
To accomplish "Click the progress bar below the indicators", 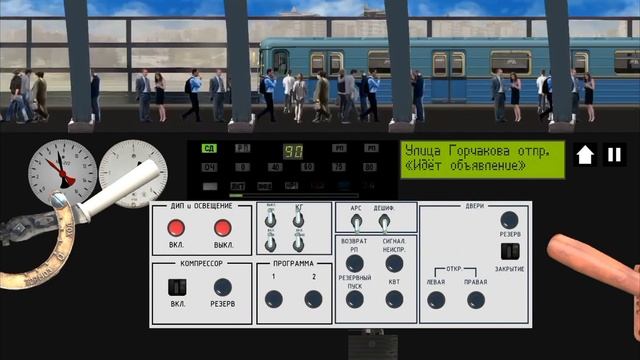I will pos(294,196).
